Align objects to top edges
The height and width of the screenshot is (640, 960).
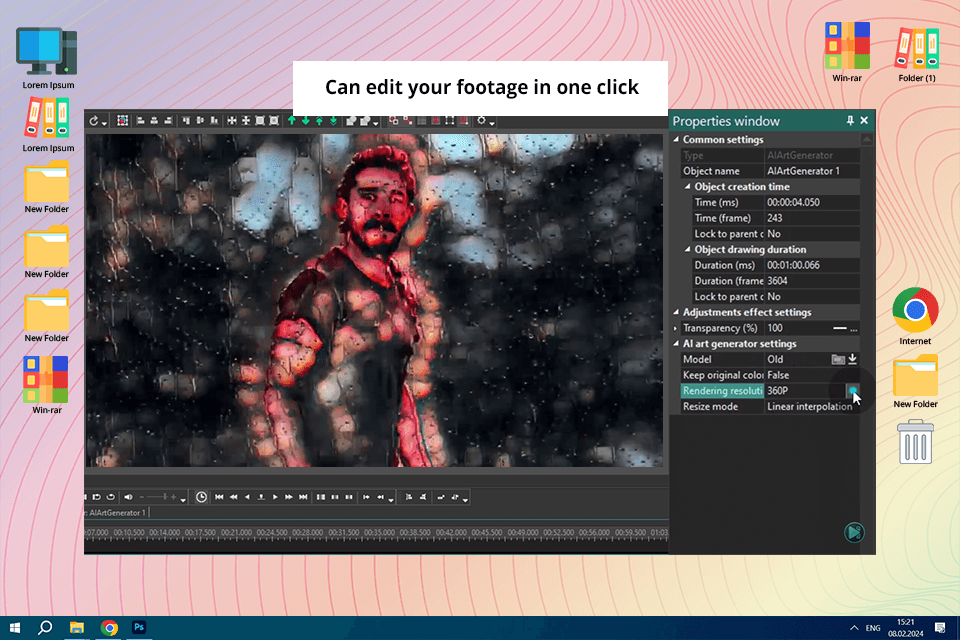point(186,121)
